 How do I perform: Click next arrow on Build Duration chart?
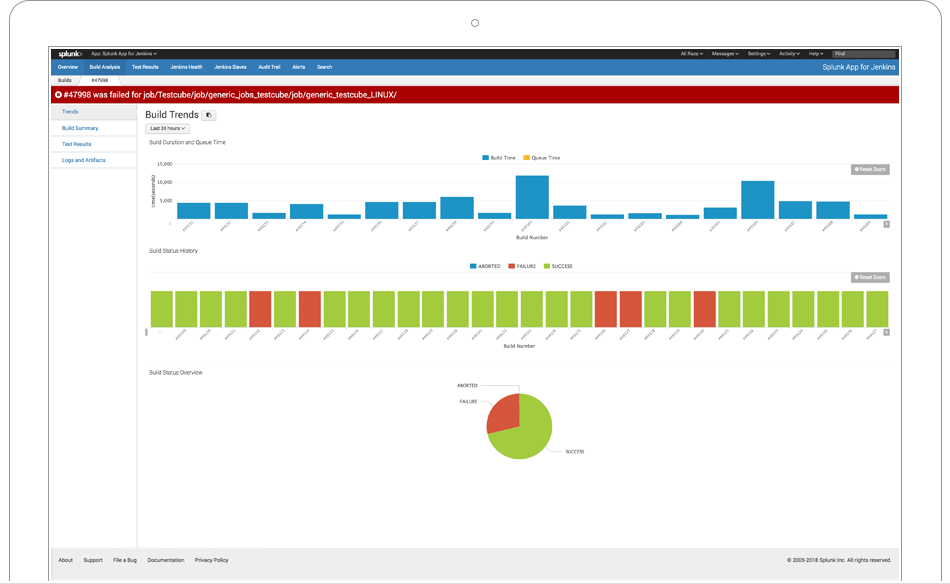coord(886,224)
